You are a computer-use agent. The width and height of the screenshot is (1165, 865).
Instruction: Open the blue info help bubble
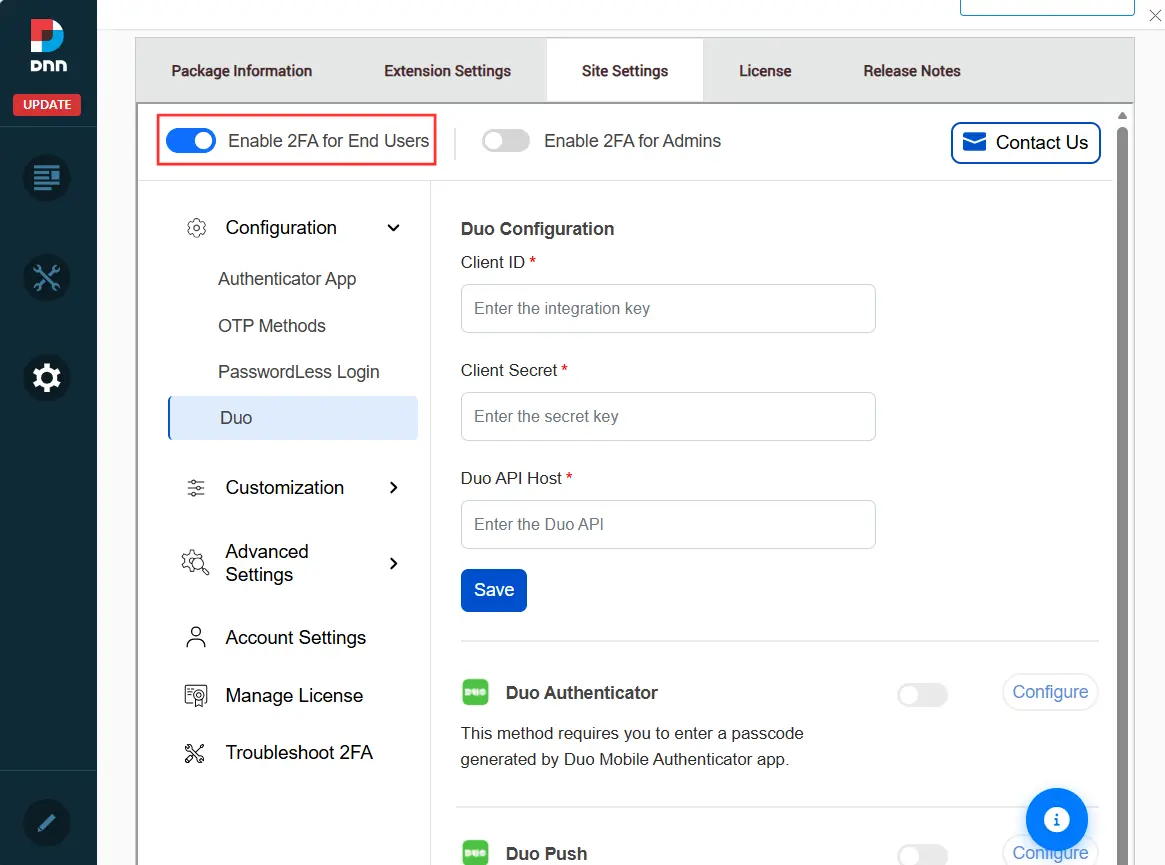(1057, 819)
